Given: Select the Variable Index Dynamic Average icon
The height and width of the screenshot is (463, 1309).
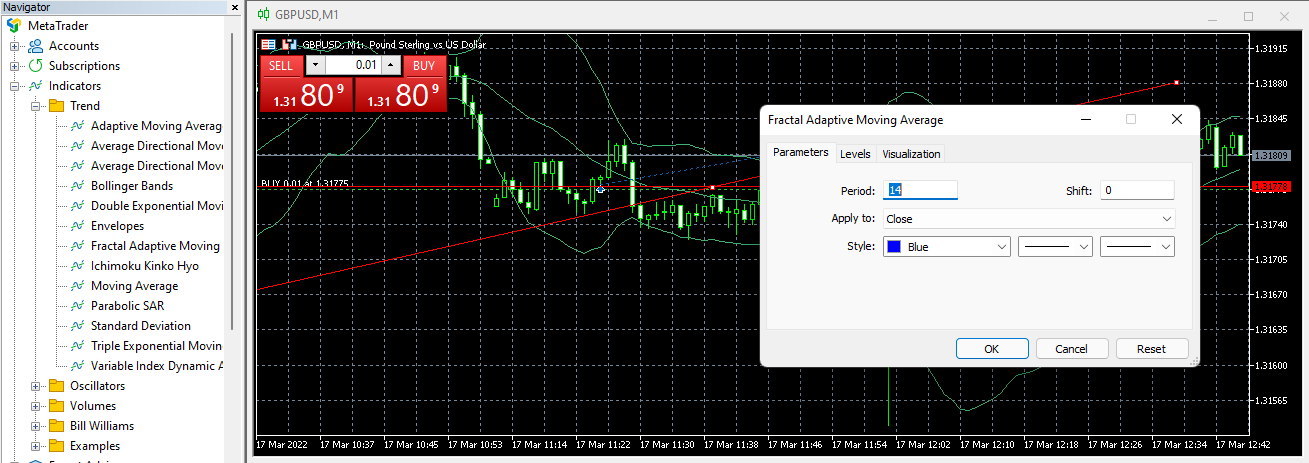Looking at the screenshot, I should click(77, 366).
